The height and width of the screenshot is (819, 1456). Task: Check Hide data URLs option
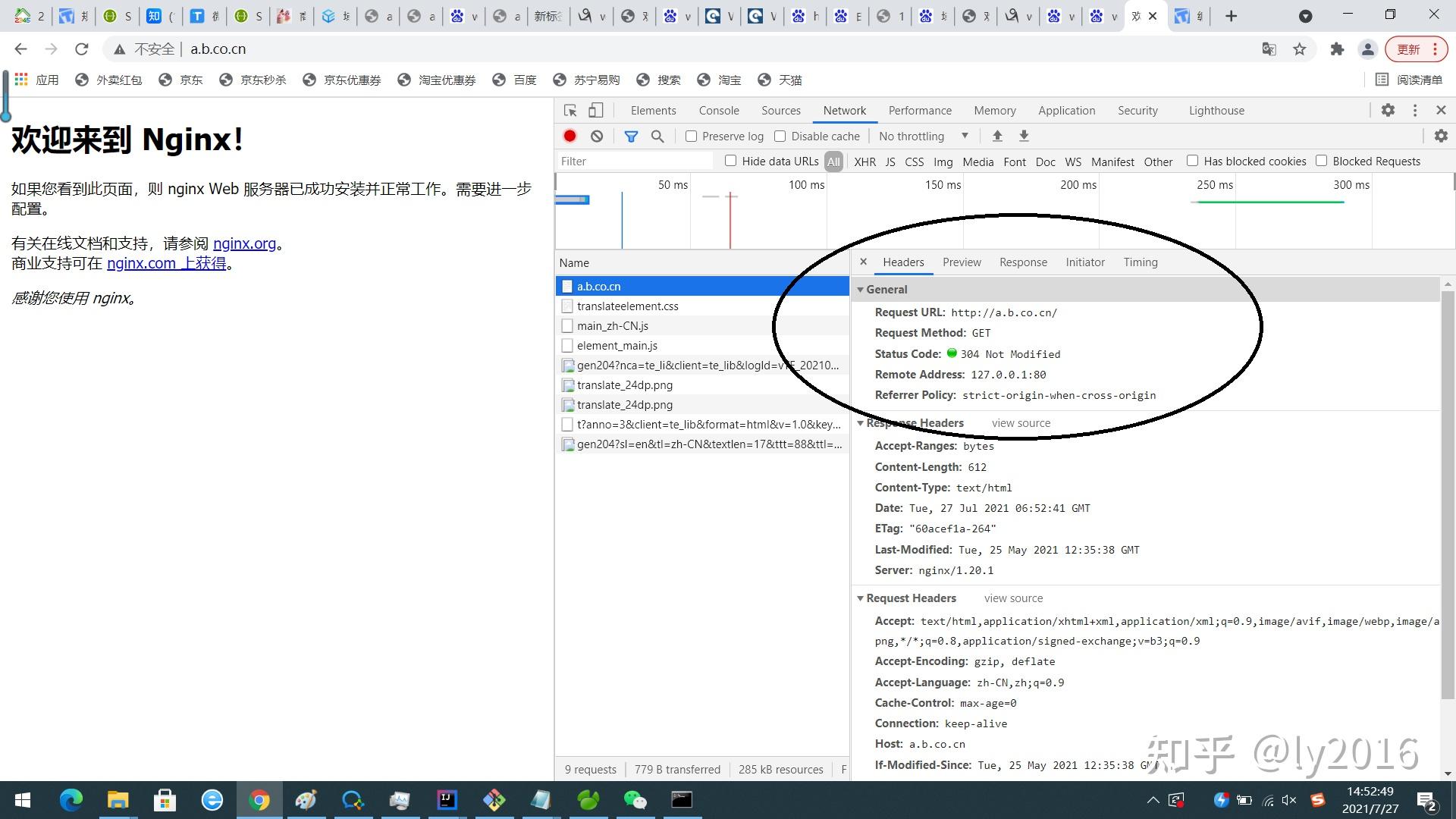(x=730, y=161)
